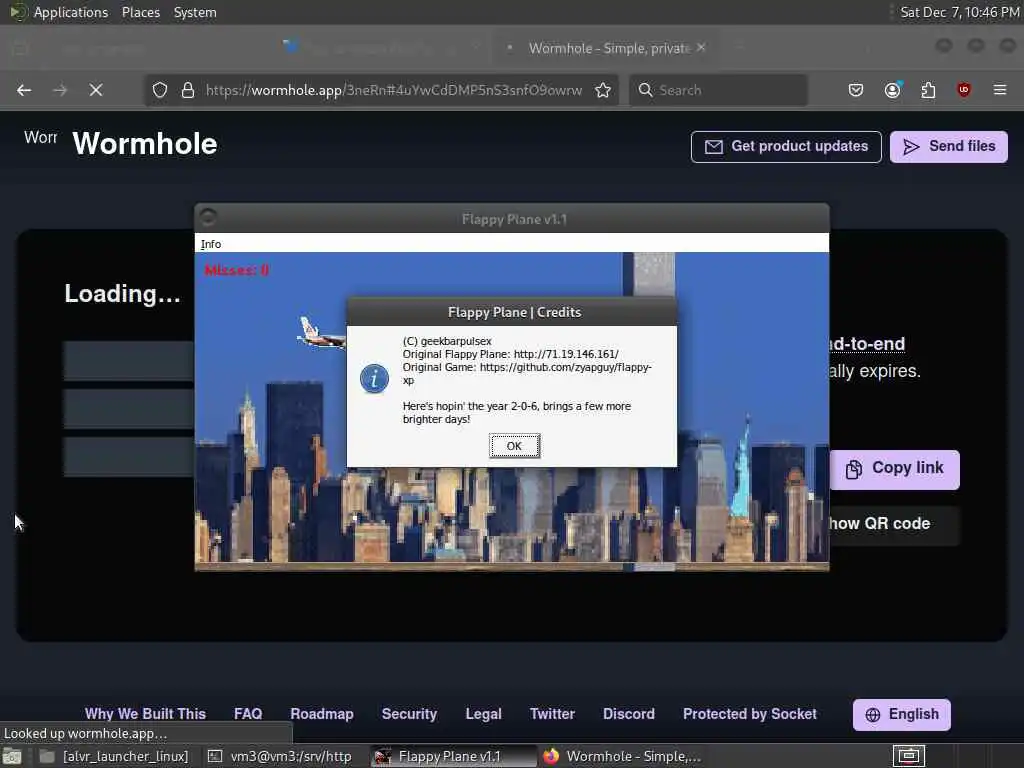Open the Security footer link
The width and height of the screenshot is (1024, 768).
pos(409,714)
